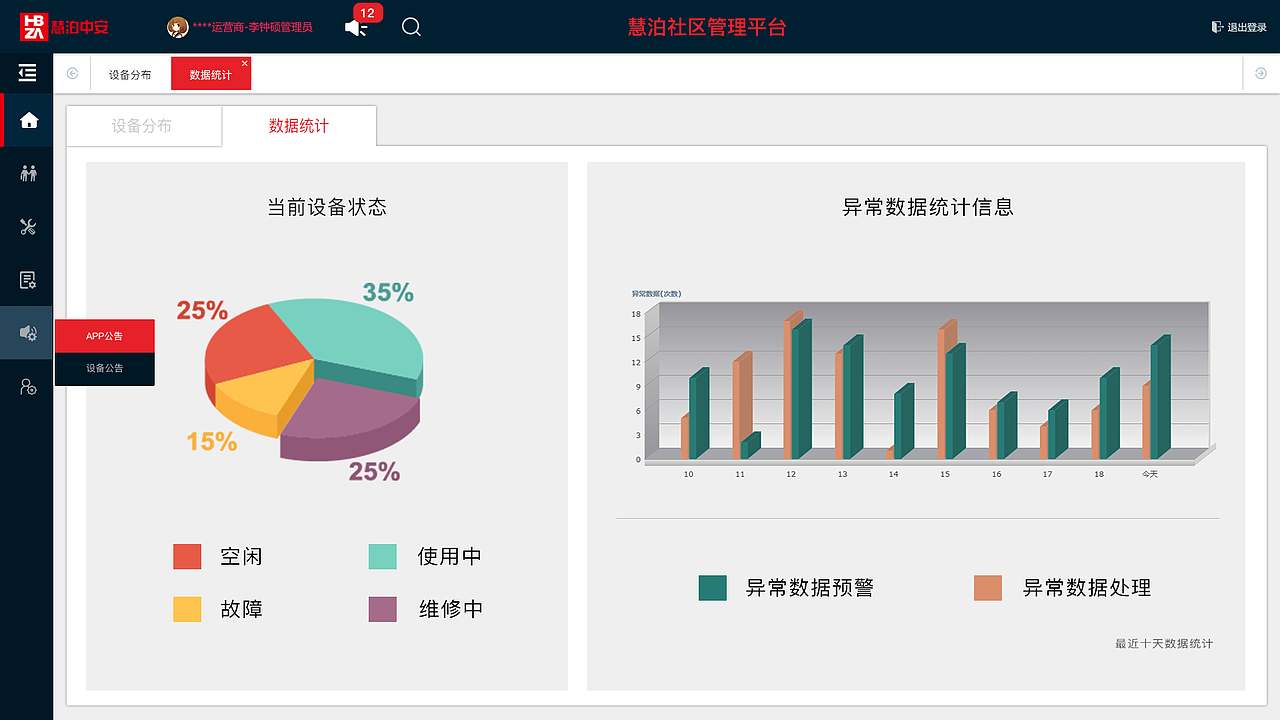Click the red 空闲 legend color swatch
The width and height of the screenshot is (1280, 720).
[187, 556]
